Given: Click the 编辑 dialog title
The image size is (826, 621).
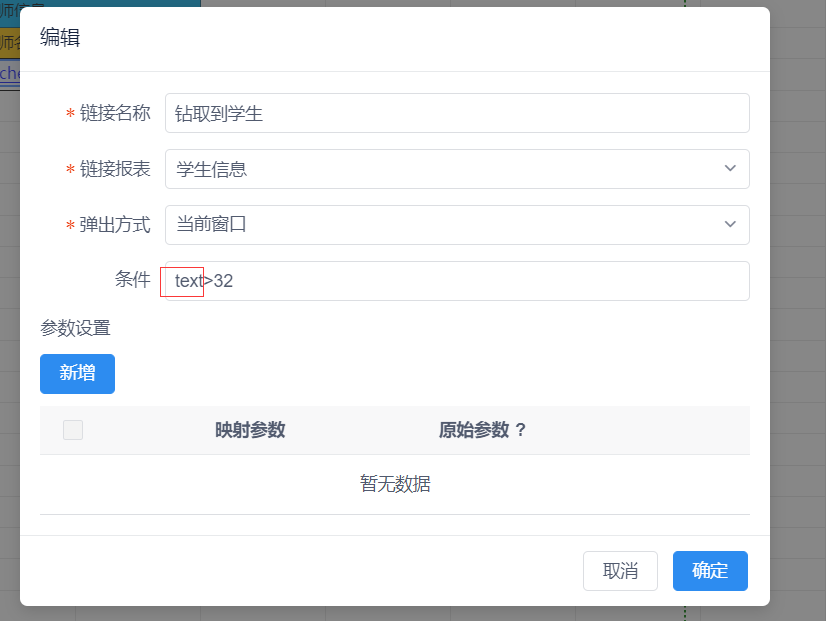Looking at the screenshot, I should pos(60,37).
